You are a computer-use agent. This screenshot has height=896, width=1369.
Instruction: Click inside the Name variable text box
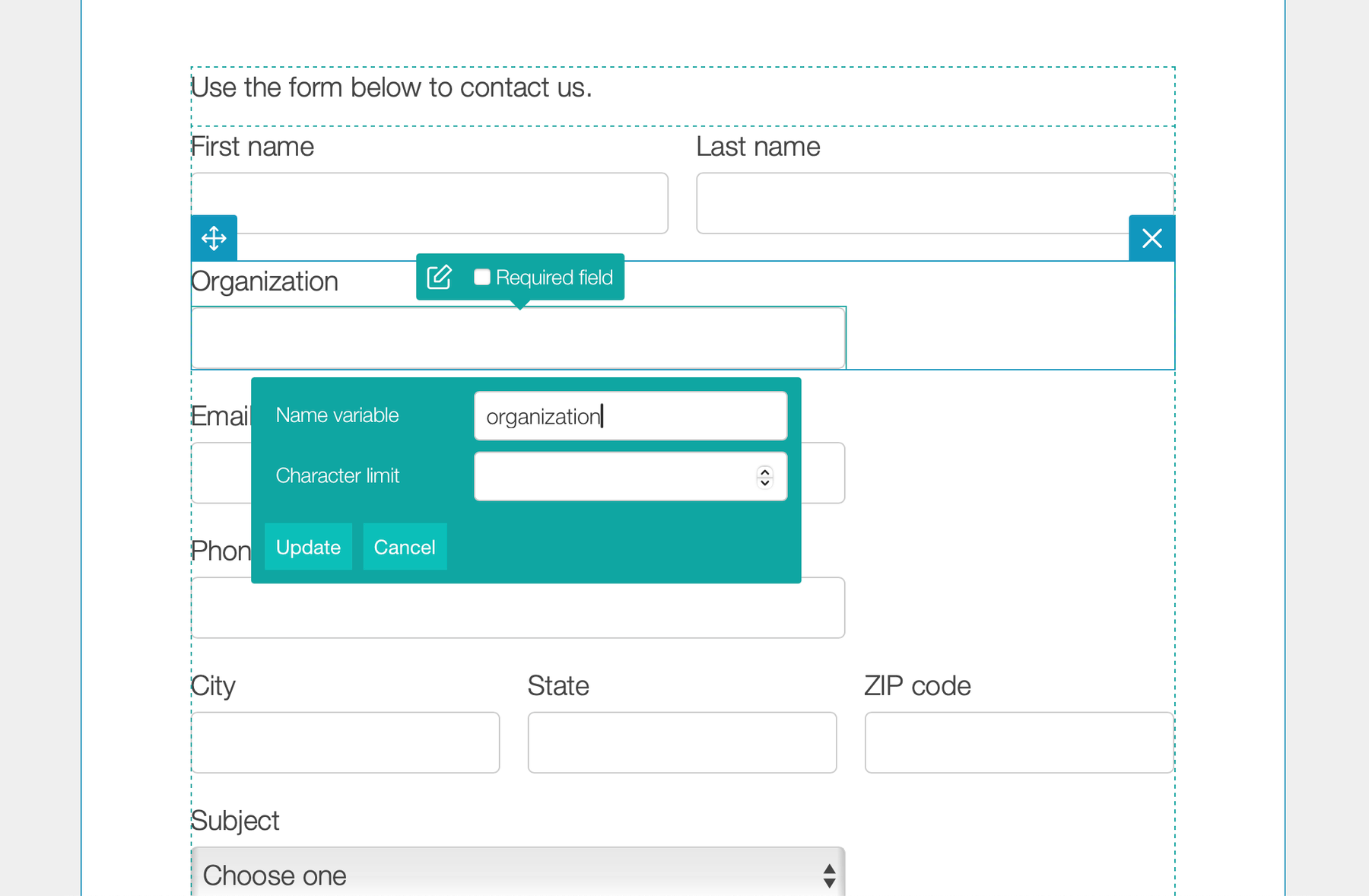[x=630, y=415]
